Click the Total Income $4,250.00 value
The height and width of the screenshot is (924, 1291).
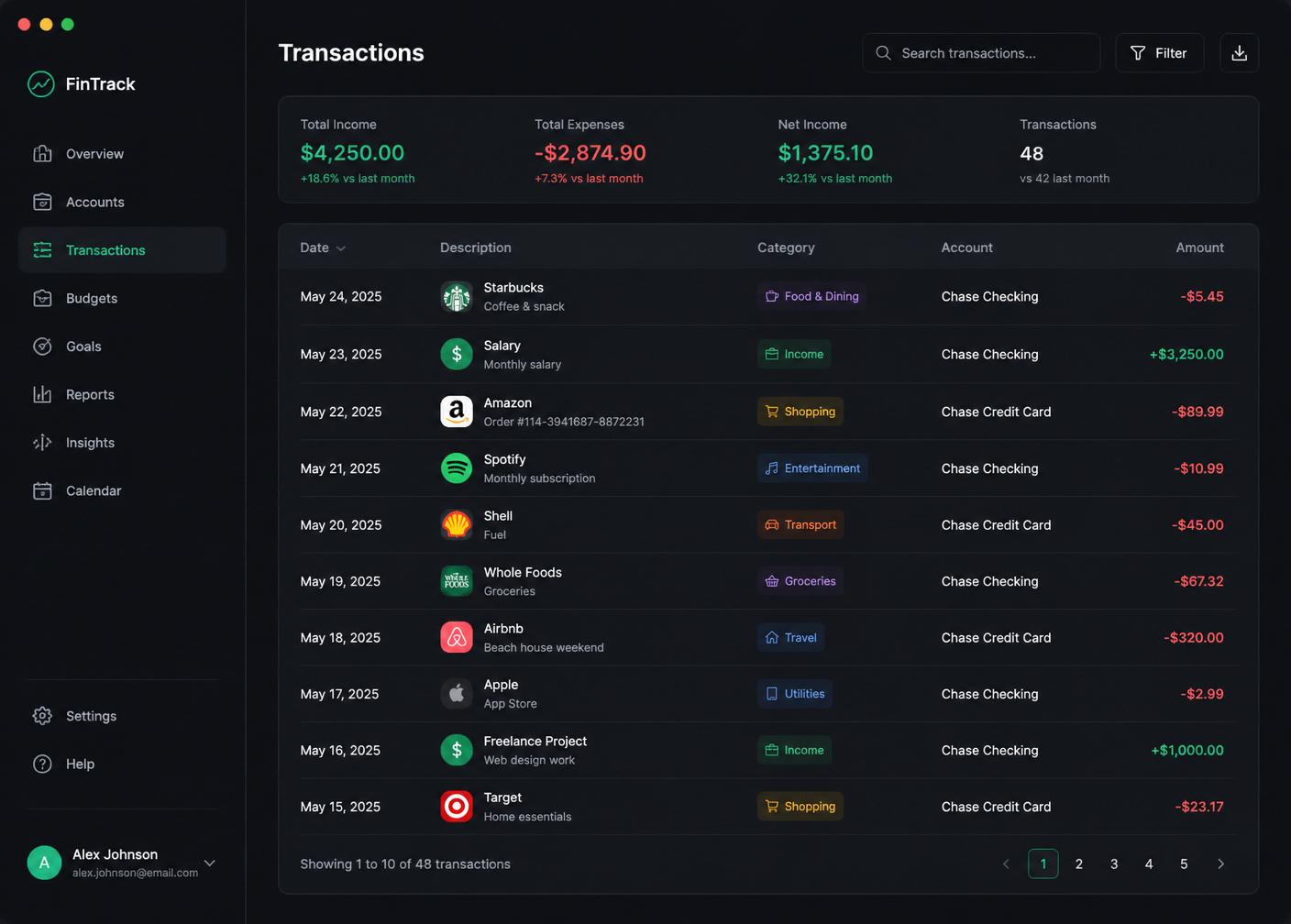352,152
